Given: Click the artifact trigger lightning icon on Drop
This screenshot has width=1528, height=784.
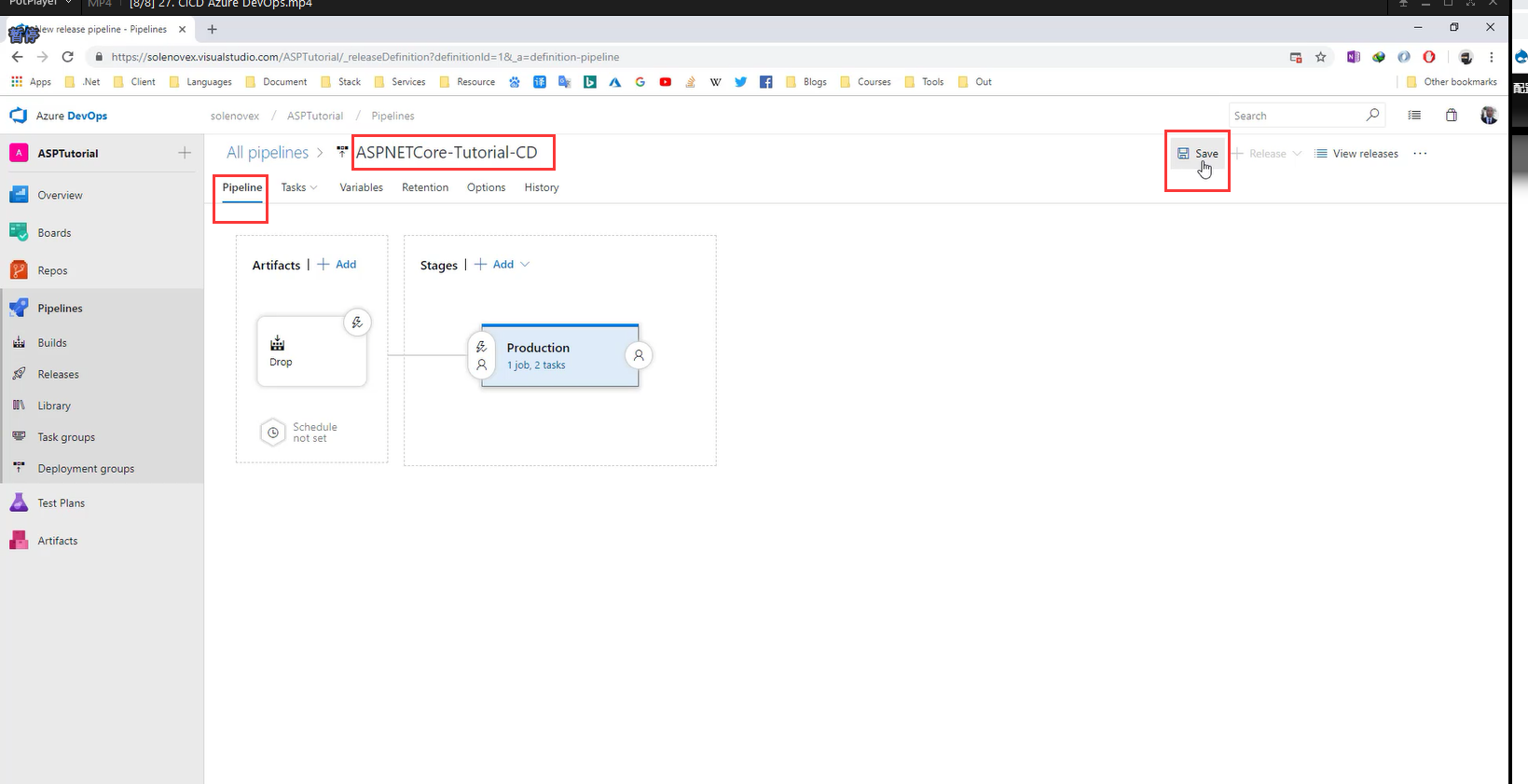Looking at the screenshot, I should pyautogui.click(x=357, y=323).
